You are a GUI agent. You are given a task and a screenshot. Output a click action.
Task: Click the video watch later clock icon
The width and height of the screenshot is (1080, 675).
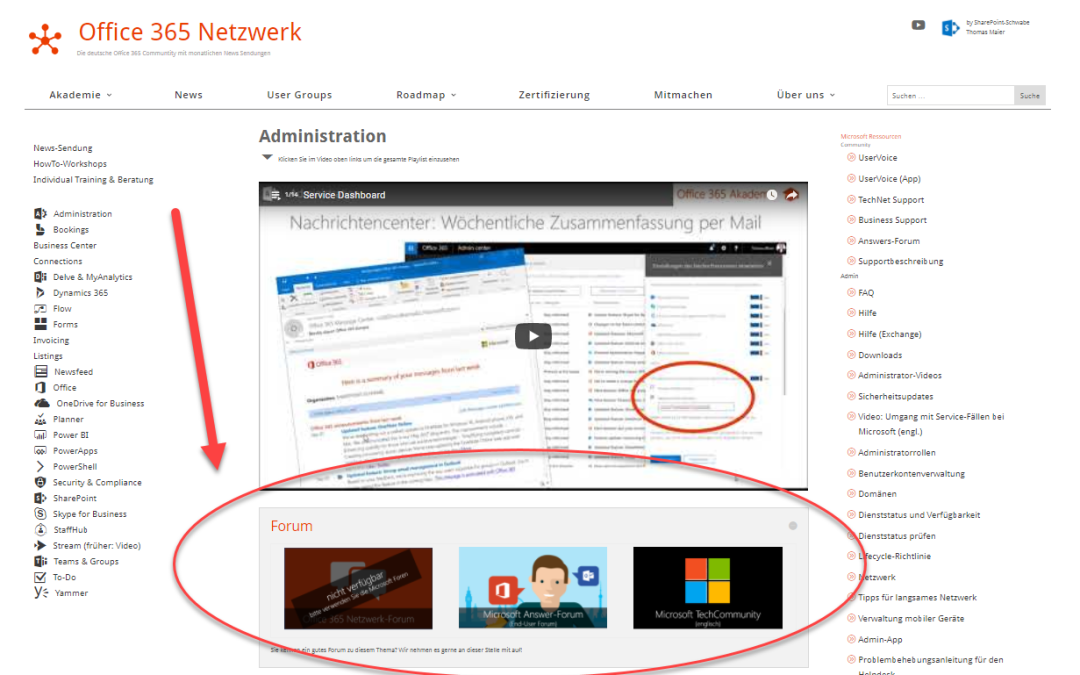[772, 195]
